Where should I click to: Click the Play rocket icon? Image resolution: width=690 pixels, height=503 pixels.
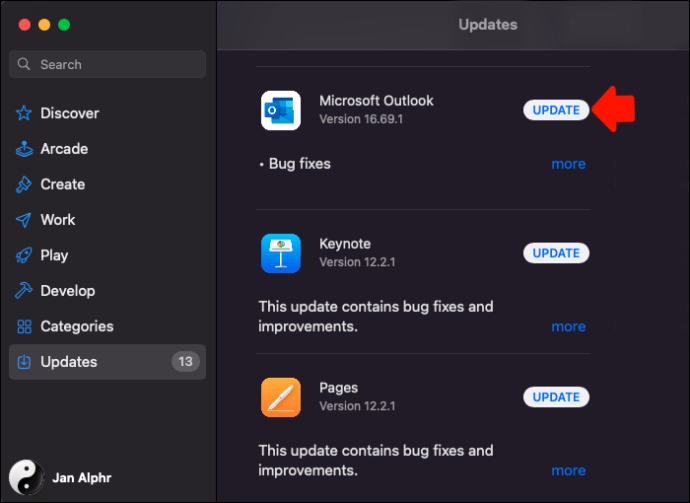coord(24,255)
